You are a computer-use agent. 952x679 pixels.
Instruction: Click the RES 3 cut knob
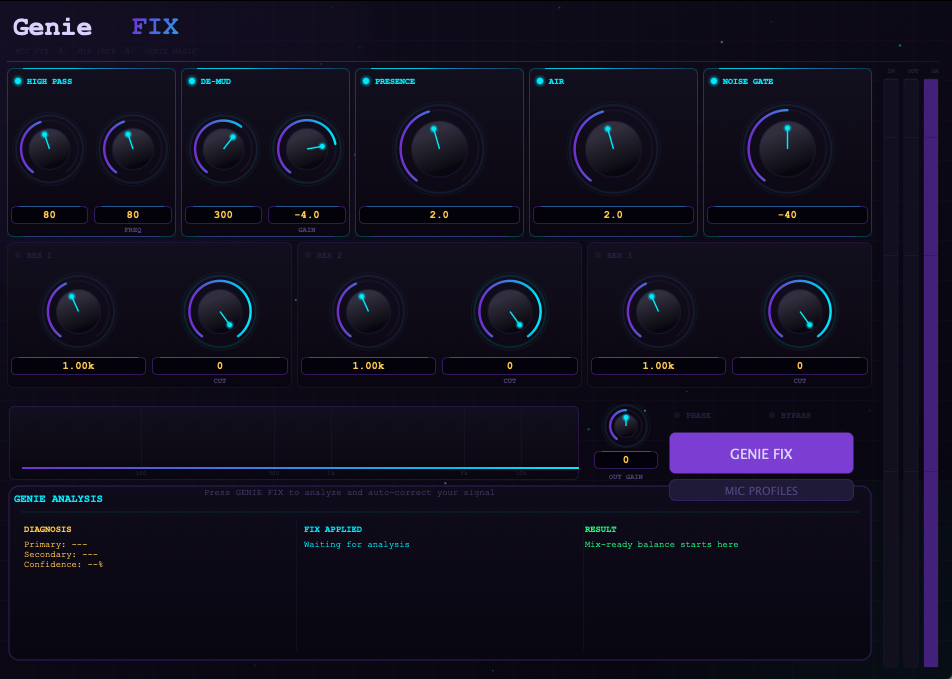pos(799,311)
